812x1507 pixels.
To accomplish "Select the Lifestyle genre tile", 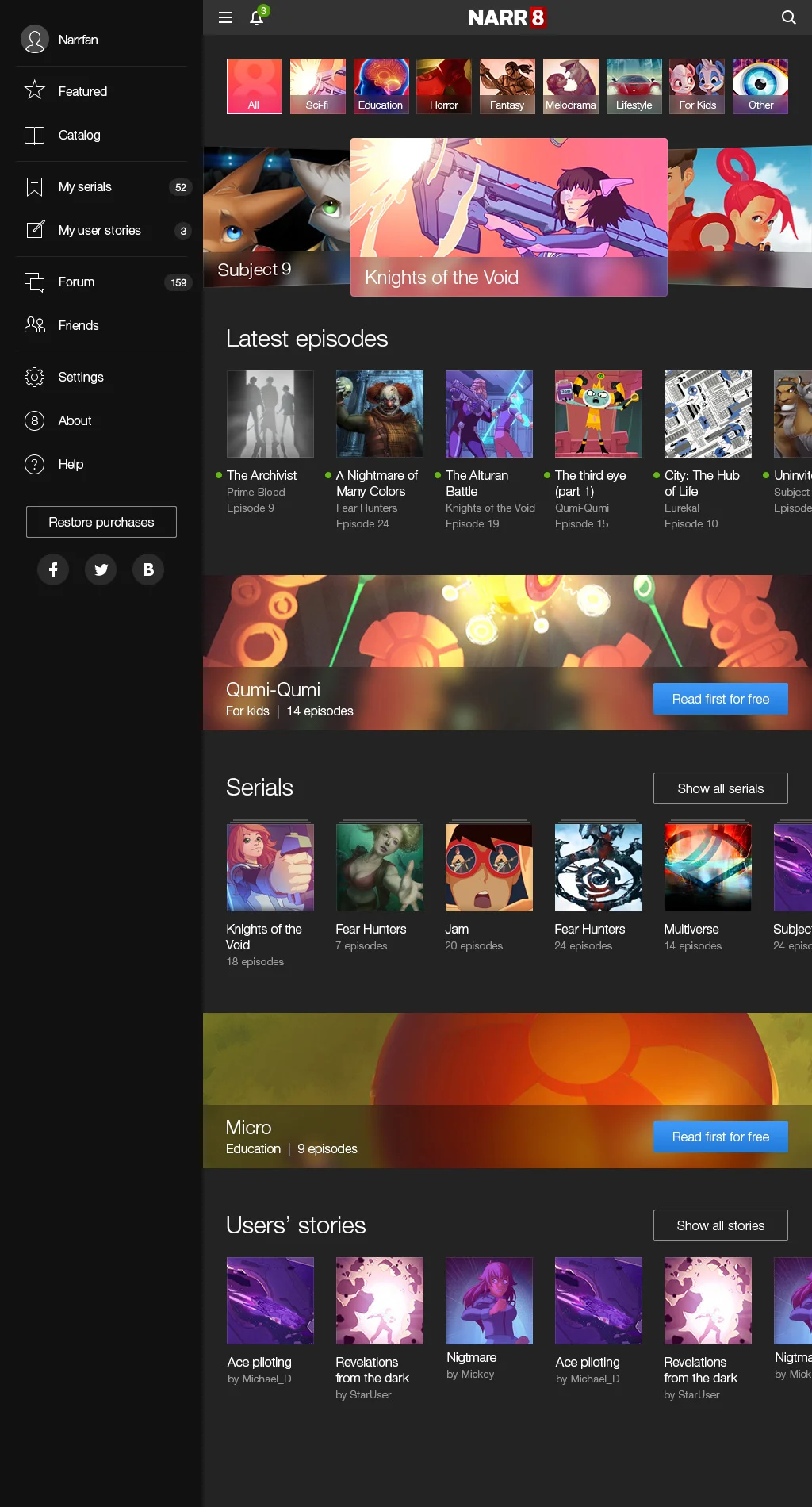I will (x=634, y=86).
